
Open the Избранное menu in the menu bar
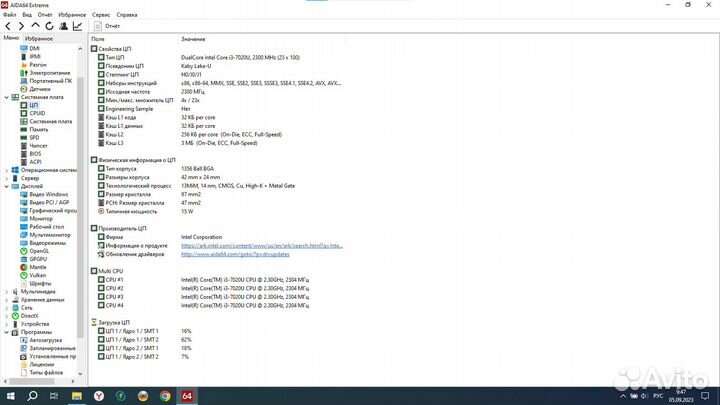coord(72,15)
